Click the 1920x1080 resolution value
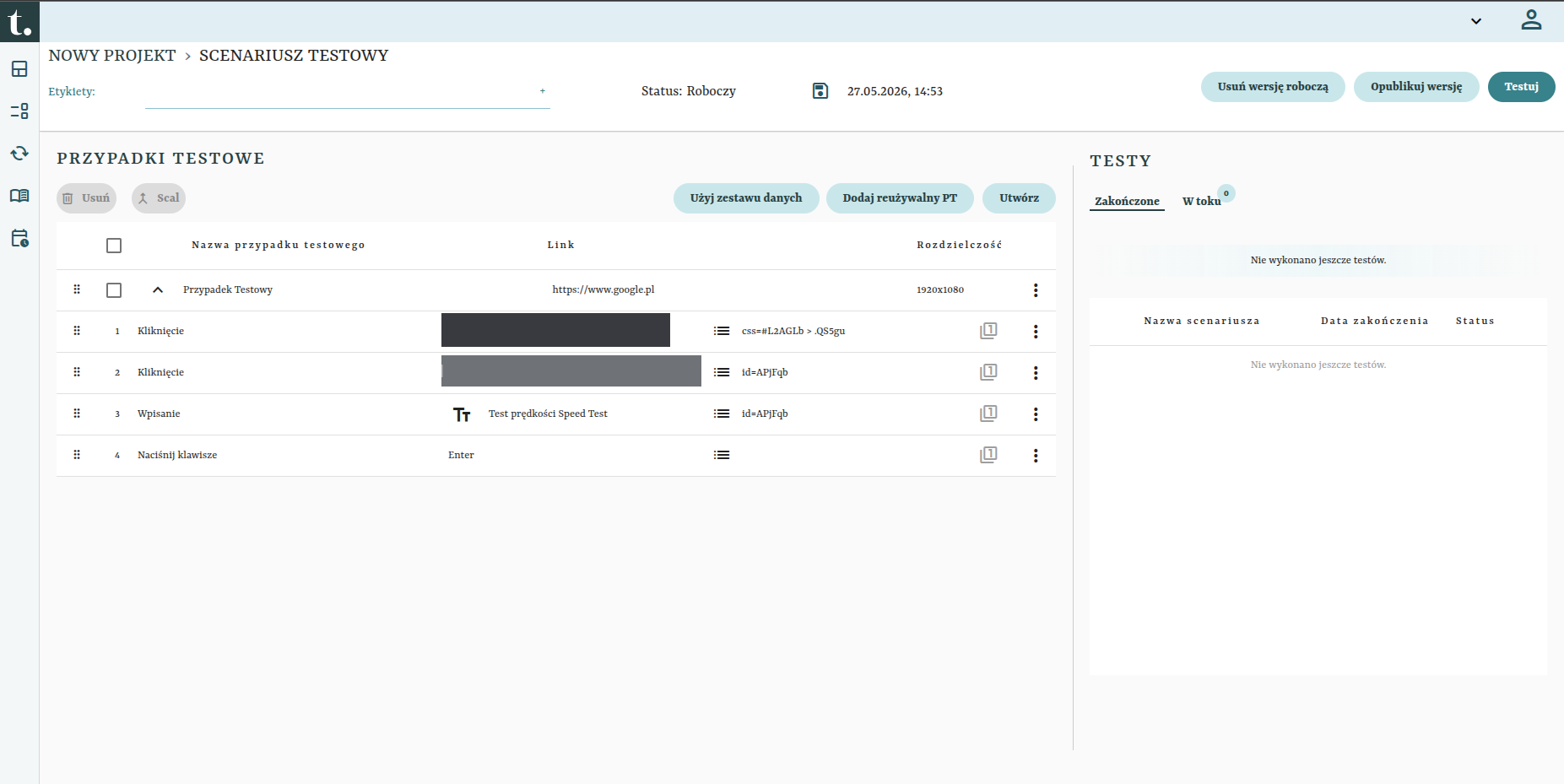Screen dimensions: 1564x784 pyautogui.click(x=940, y=290)
